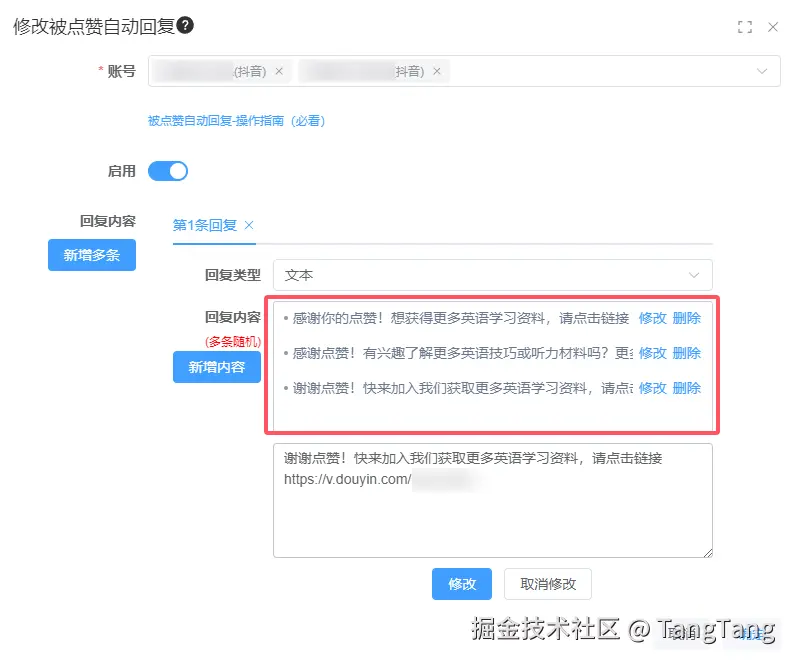Toggle the 启用 switch
Screen dimensions: 794x664
[x=168, y=171]
